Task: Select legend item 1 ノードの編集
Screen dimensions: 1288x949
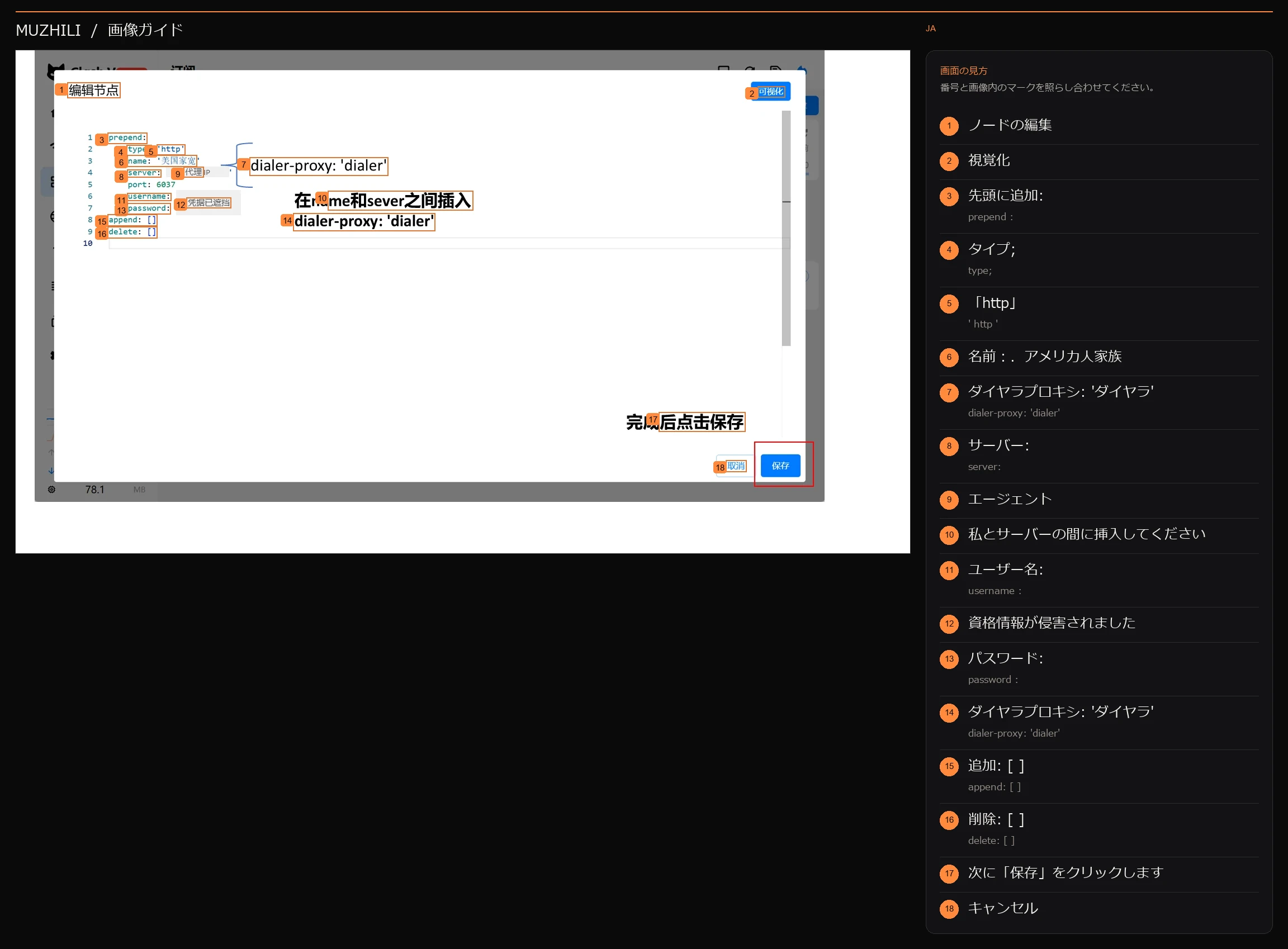Action: click(x=1099, y=125)
